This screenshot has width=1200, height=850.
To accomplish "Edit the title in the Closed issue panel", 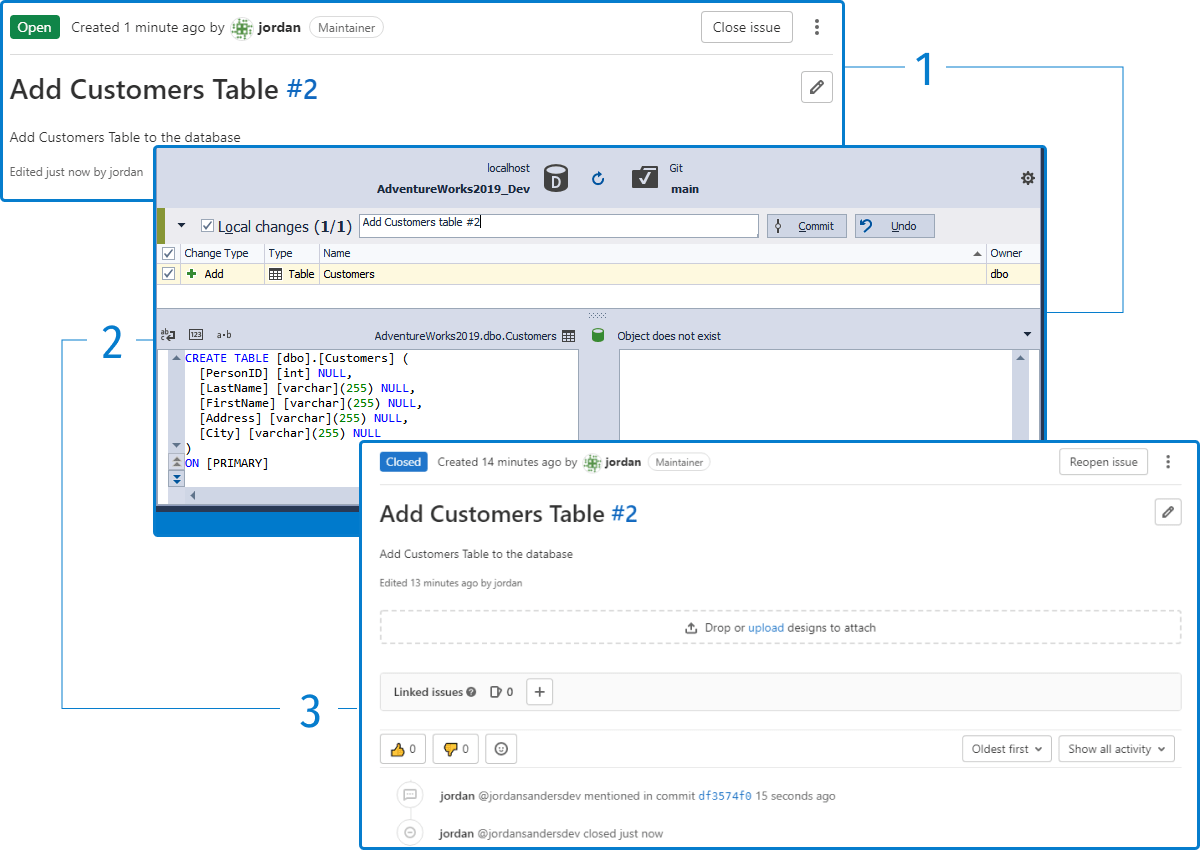I will pyautogui.click(x=1167, y=512).
